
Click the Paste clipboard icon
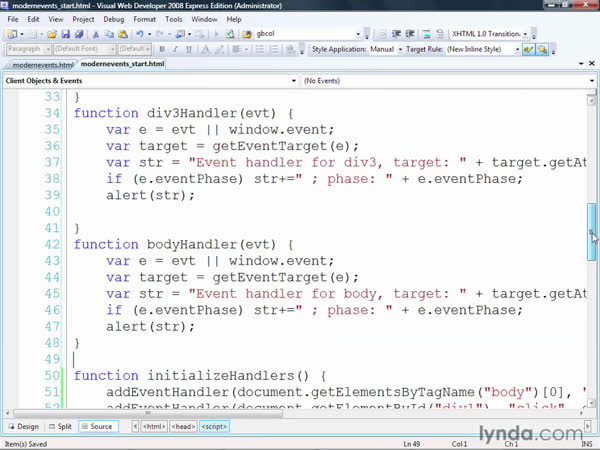tap(122, 33)
